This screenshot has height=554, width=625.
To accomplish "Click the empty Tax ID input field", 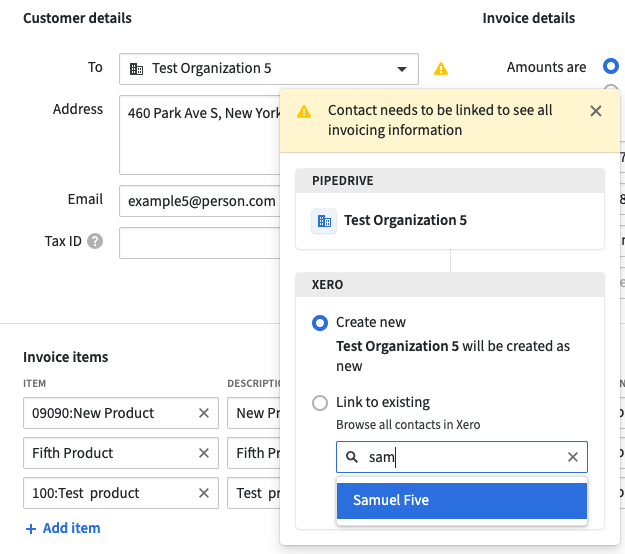I will (200, 243).
